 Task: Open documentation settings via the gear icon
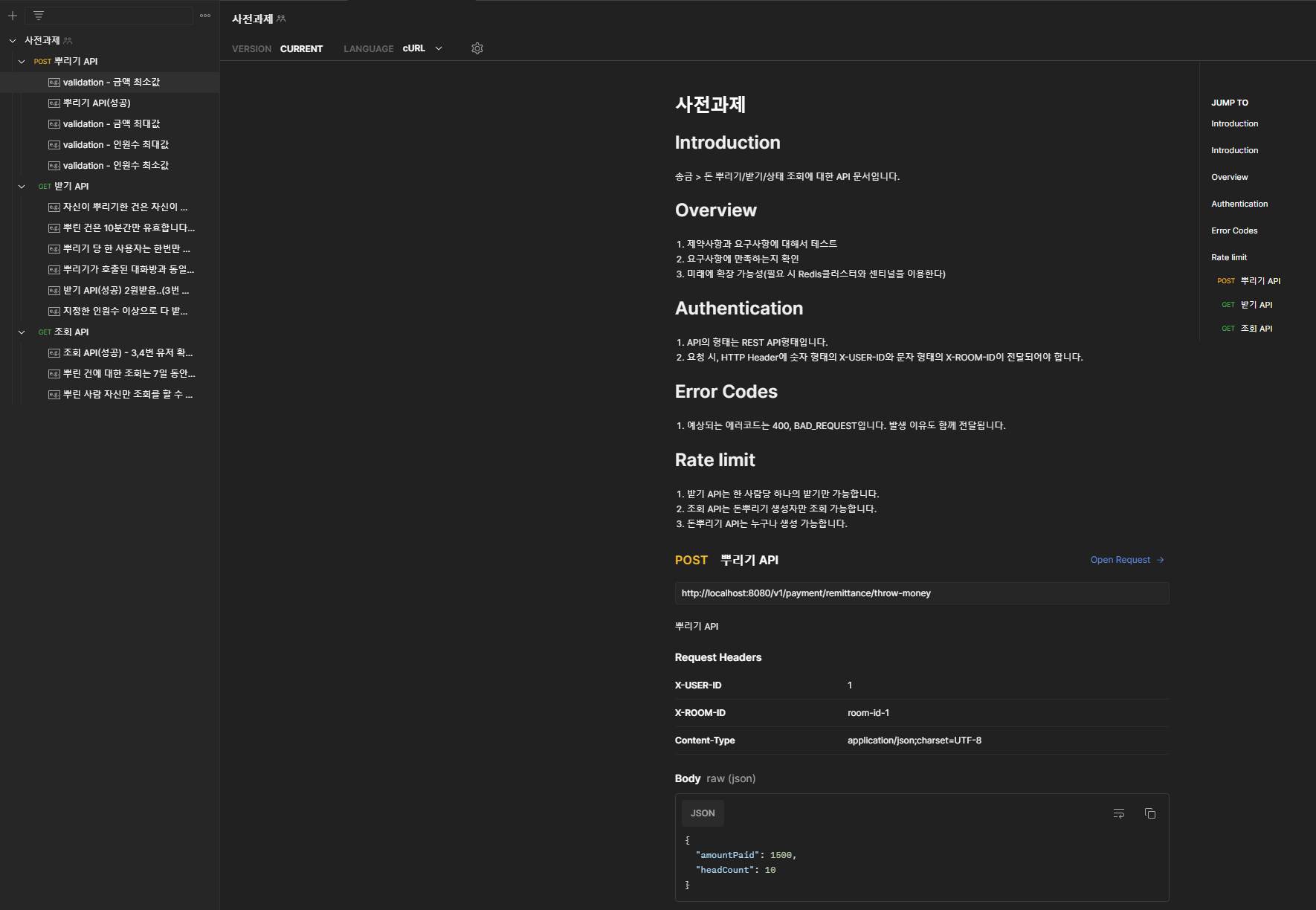(477, 48)
